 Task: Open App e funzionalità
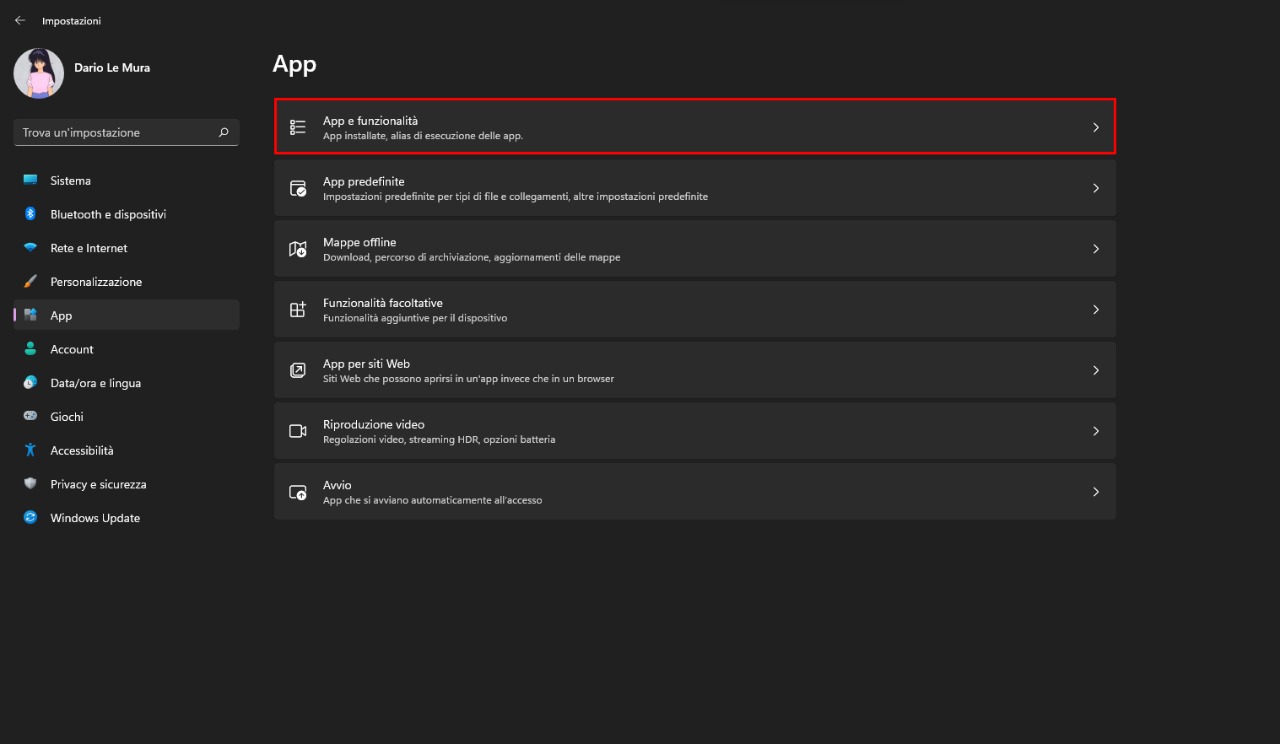click(695, 127)
